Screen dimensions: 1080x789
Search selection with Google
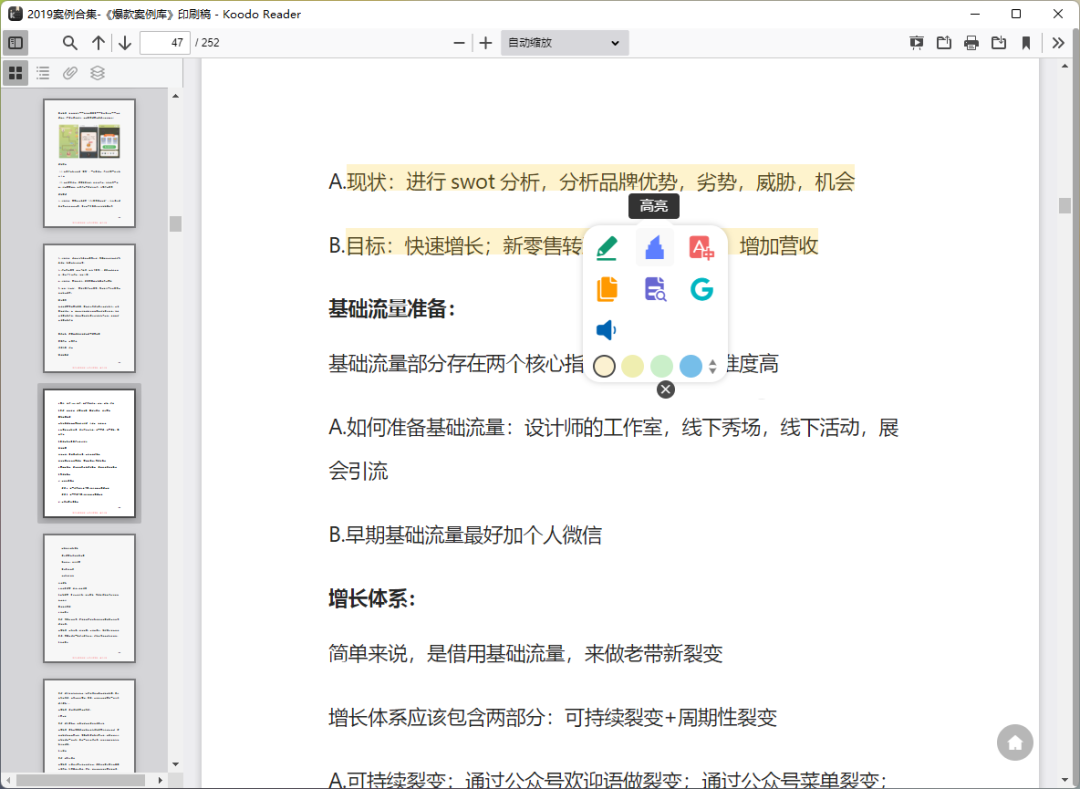click(x=701, y=289)
